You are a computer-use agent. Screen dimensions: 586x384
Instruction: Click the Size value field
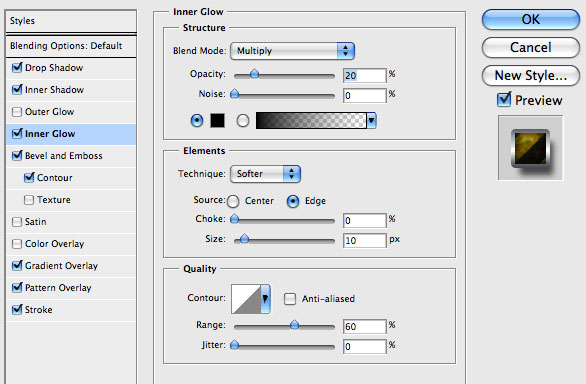pos(365,240)
